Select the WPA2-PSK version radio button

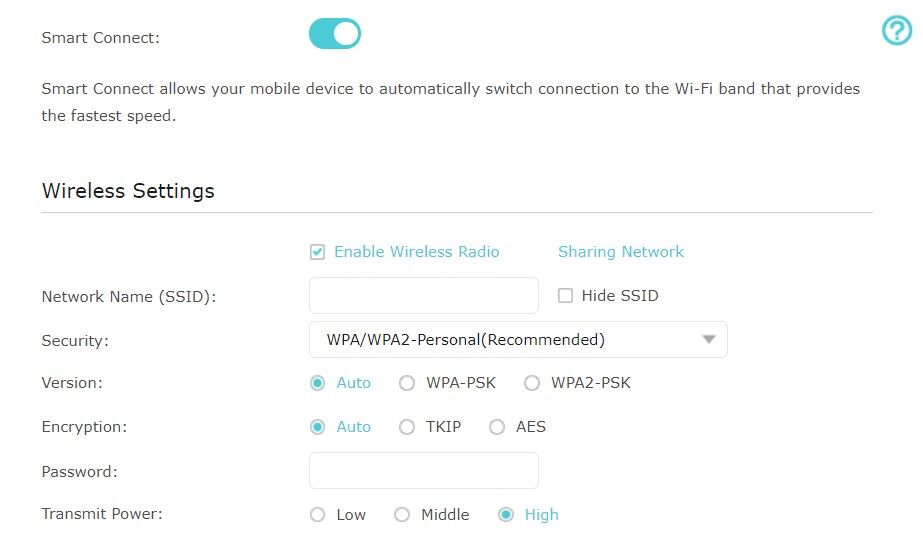click(532, 383)
